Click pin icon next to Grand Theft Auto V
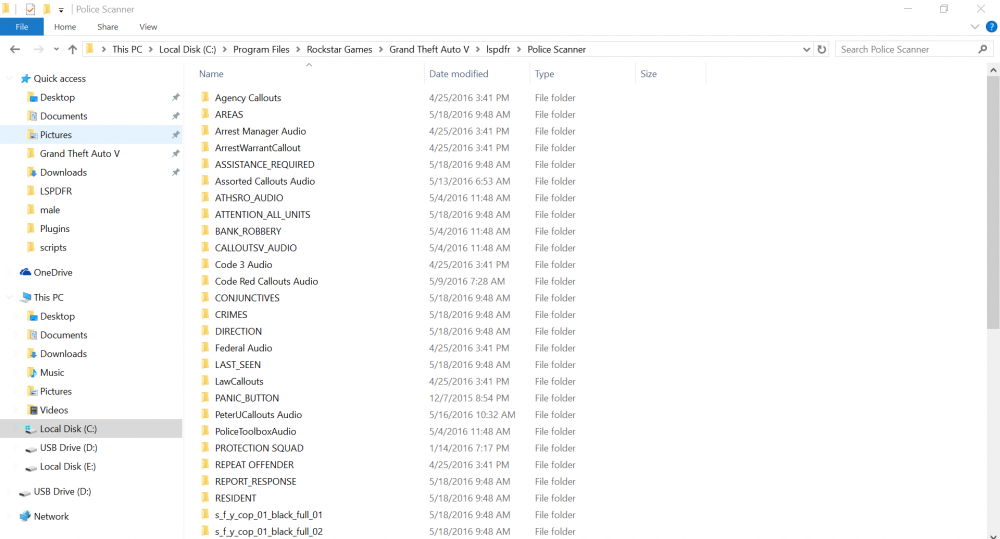 (x=175, y=154)
